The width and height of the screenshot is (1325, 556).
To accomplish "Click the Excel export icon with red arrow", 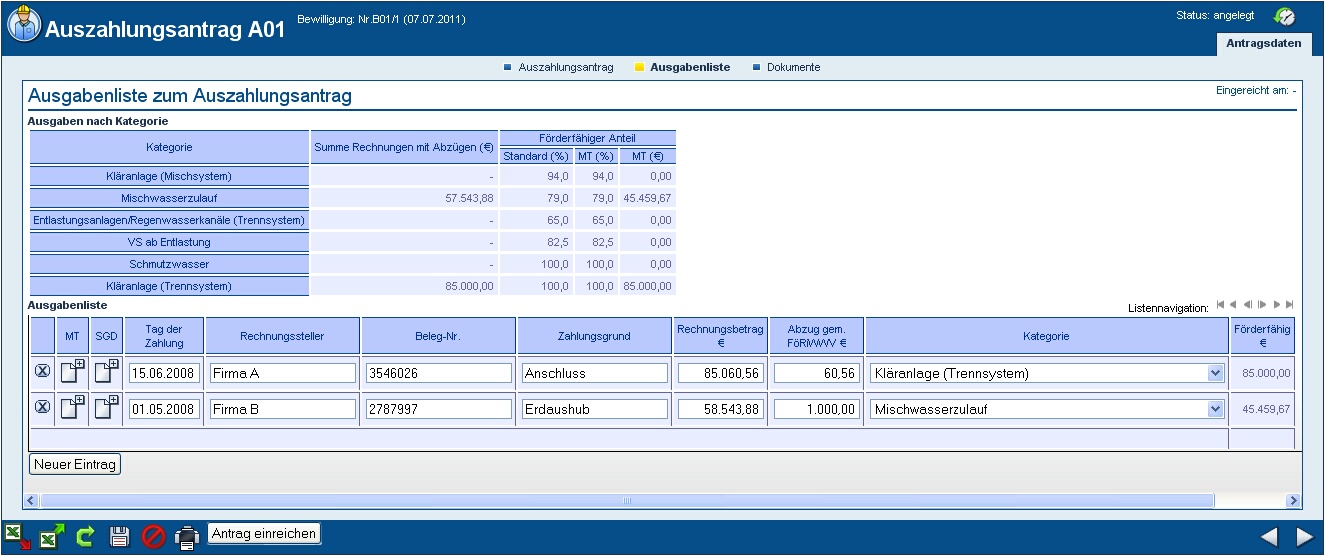I will click(x=18, y=536).
